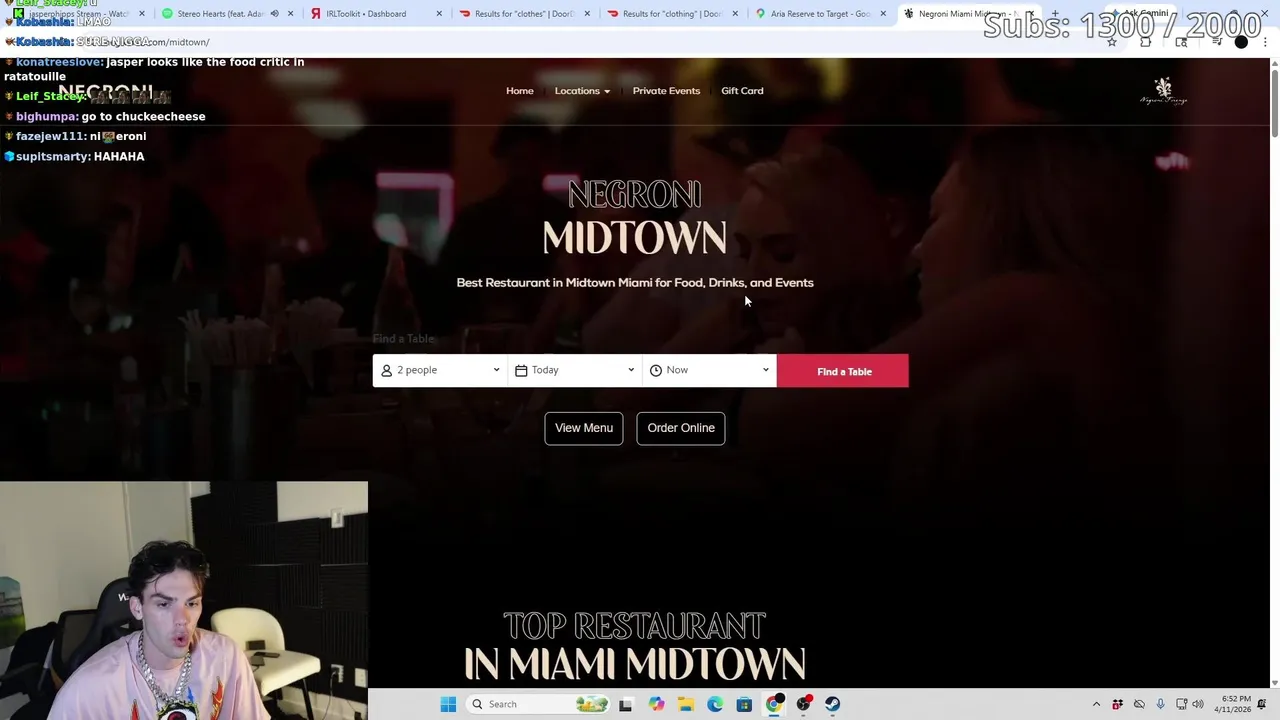Click the View Menu button
The image size is (1280, 720).
584,428
